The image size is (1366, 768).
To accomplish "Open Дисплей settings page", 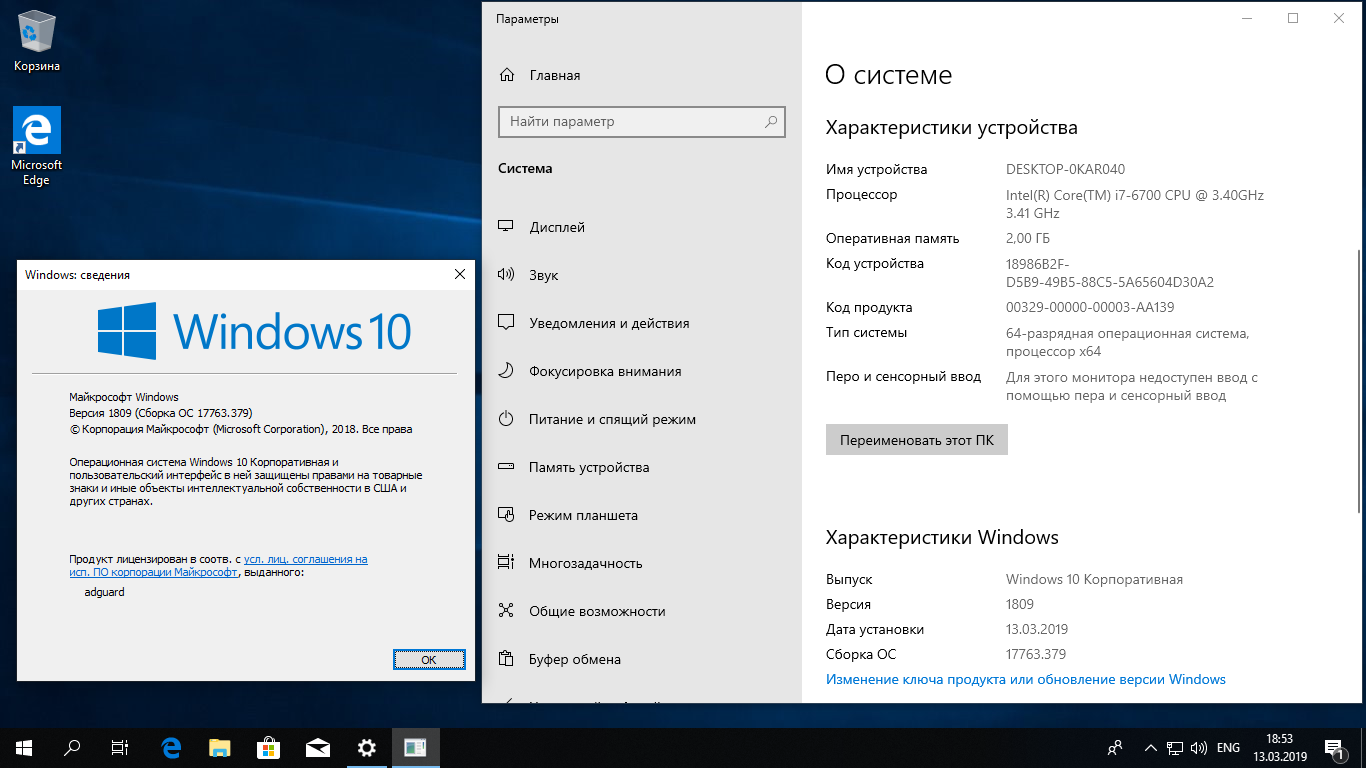I will pos(642,227).
